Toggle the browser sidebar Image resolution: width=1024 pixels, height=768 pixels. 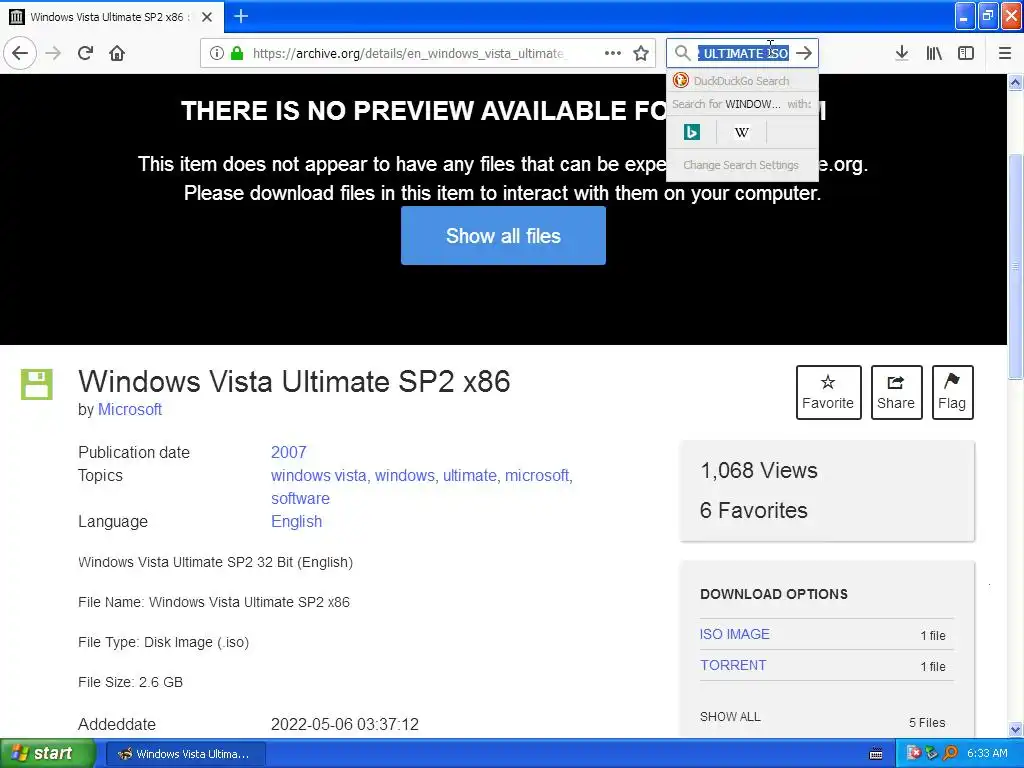(966, 53)
